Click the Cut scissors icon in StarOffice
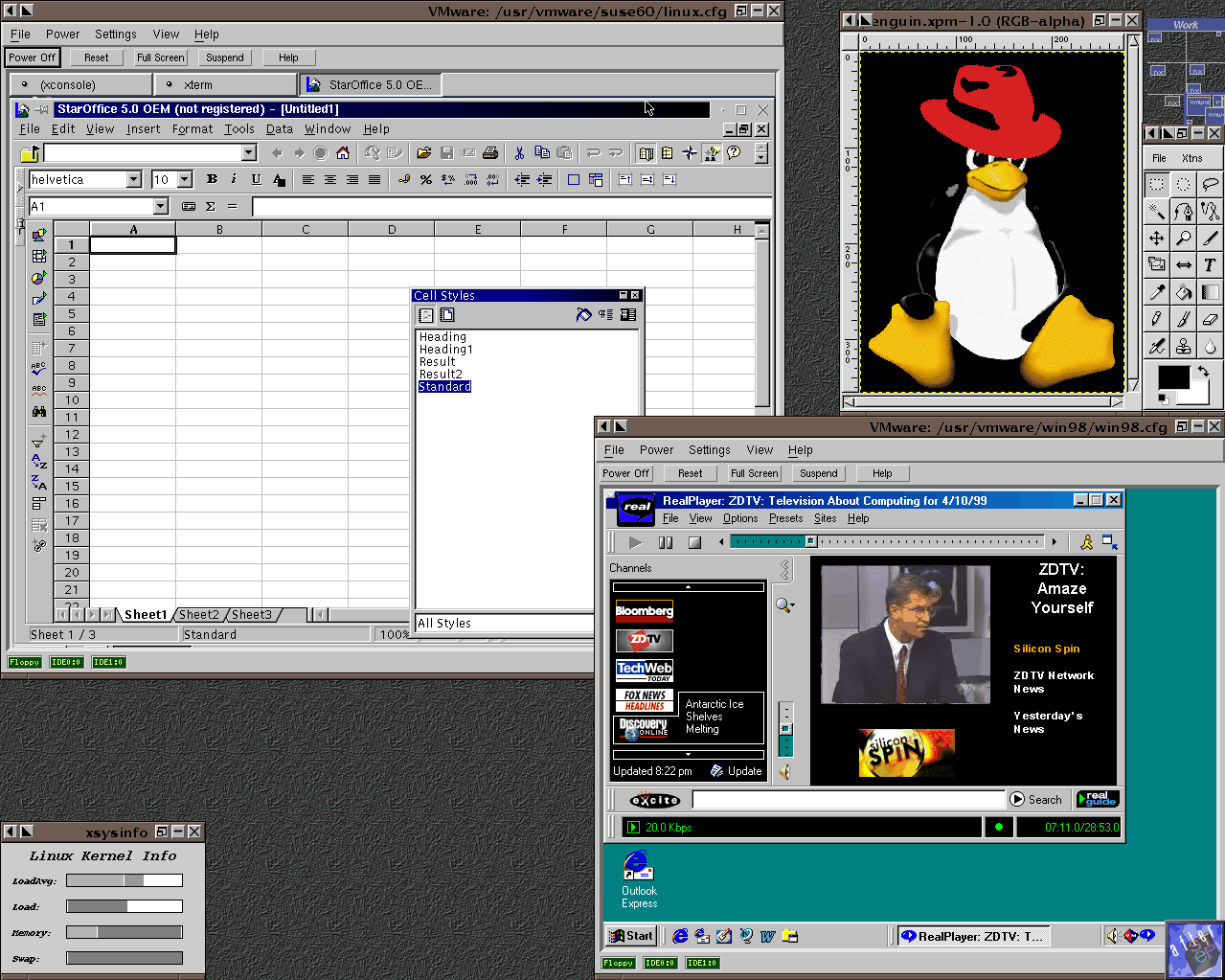The image size is (1225, 980). tap(519, 153)
